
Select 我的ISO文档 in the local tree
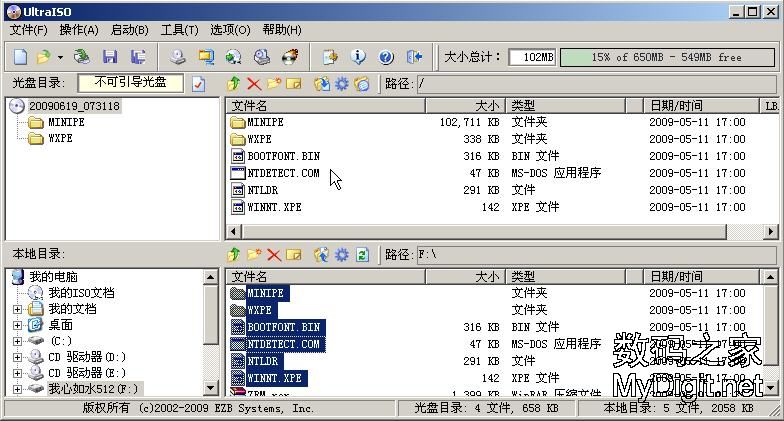click(82, 292)
